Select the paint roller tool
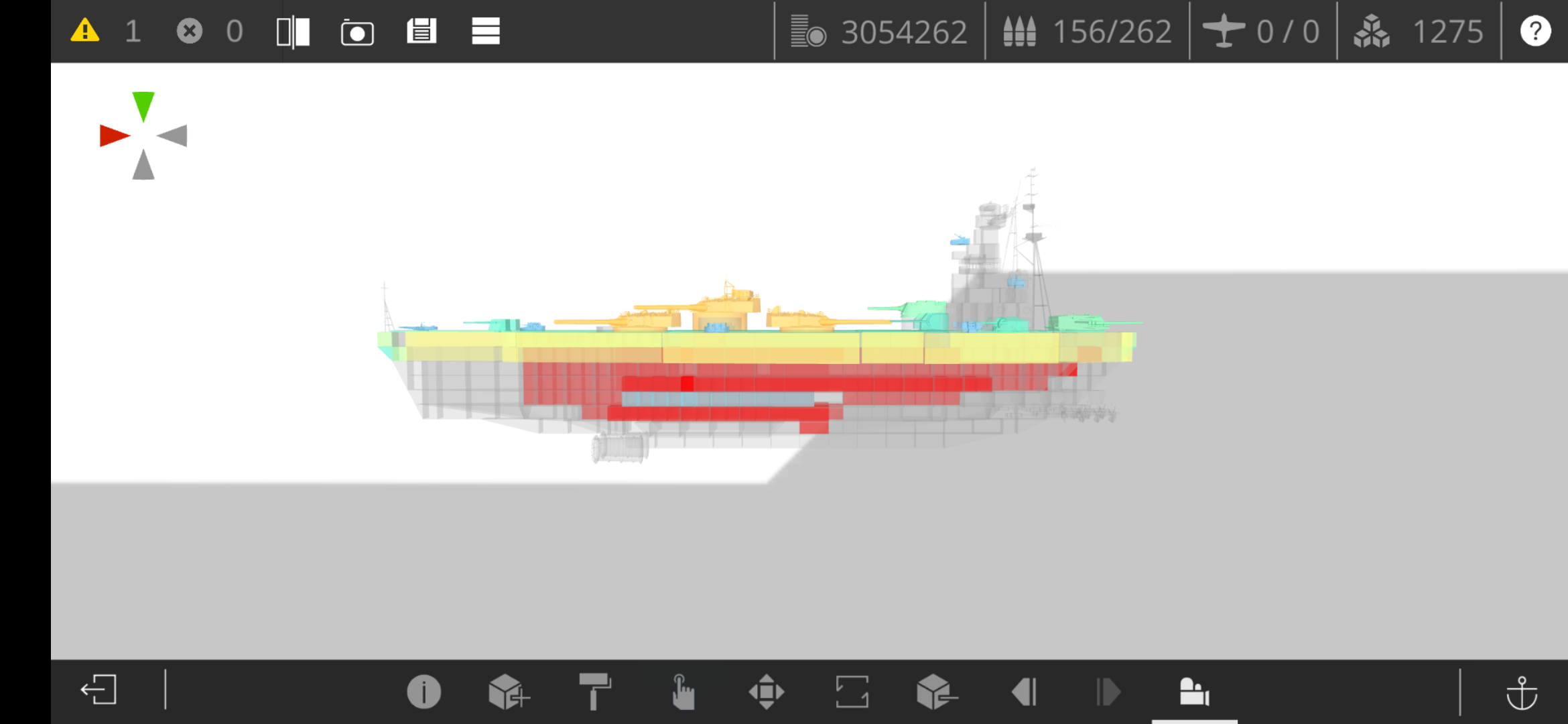 pos(594,691)
